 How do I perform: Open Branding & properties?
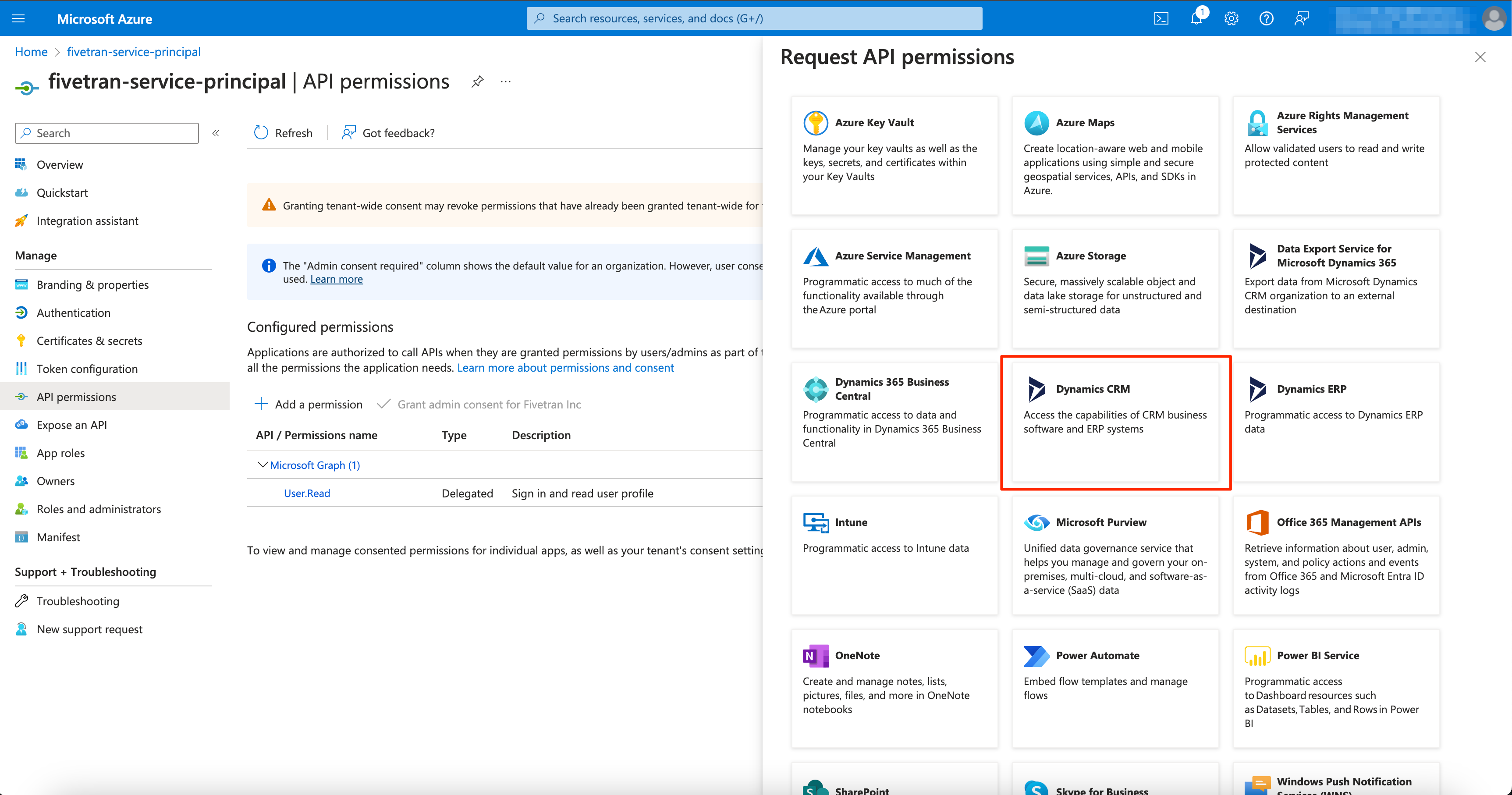click(93, 285)
